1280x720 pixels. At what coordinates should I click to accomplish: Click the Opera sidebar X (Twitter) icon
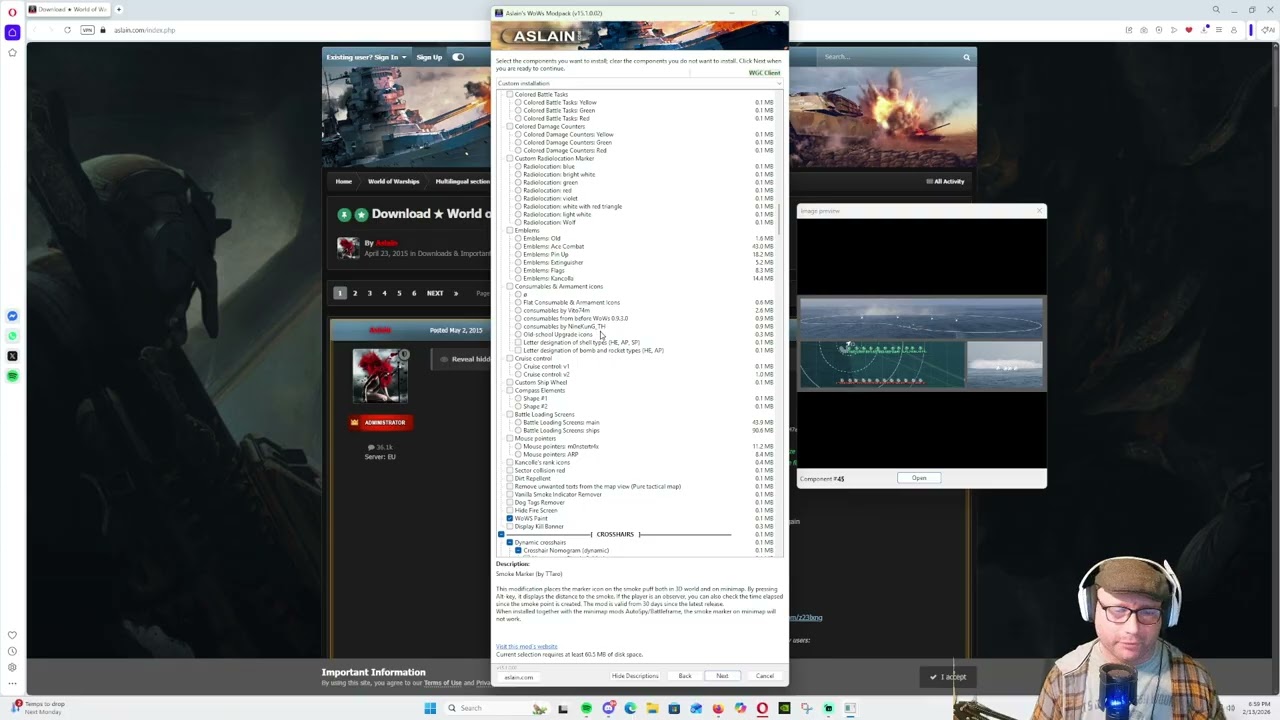tap(12, 356)
